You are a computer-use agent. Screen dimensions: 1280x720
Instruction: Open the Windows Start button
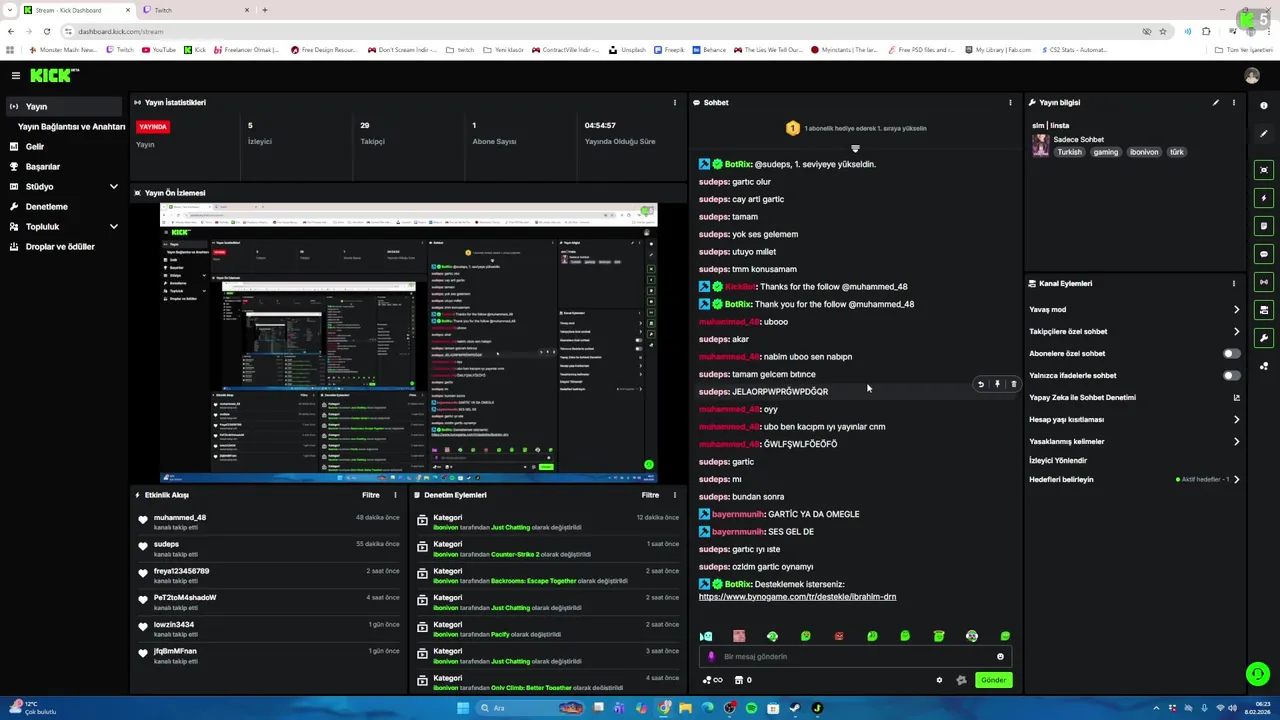click(x=462, y=708)
